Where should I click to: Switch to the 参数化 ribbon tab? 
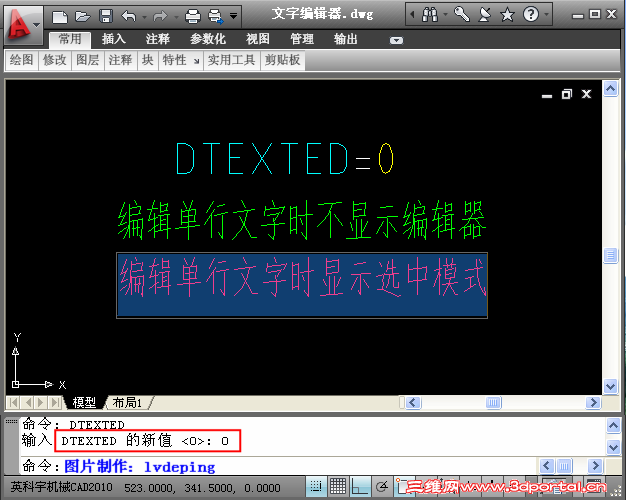pos(208,39)
